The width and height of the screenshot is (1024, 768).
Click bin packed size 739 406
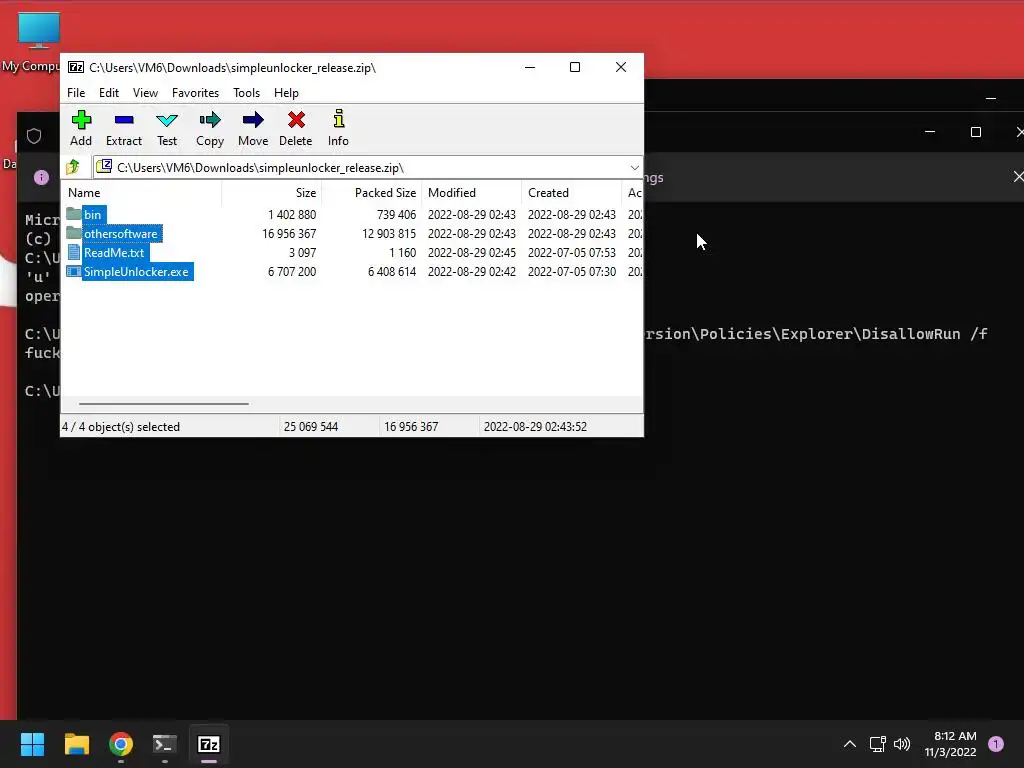click(x=396, y=215)
